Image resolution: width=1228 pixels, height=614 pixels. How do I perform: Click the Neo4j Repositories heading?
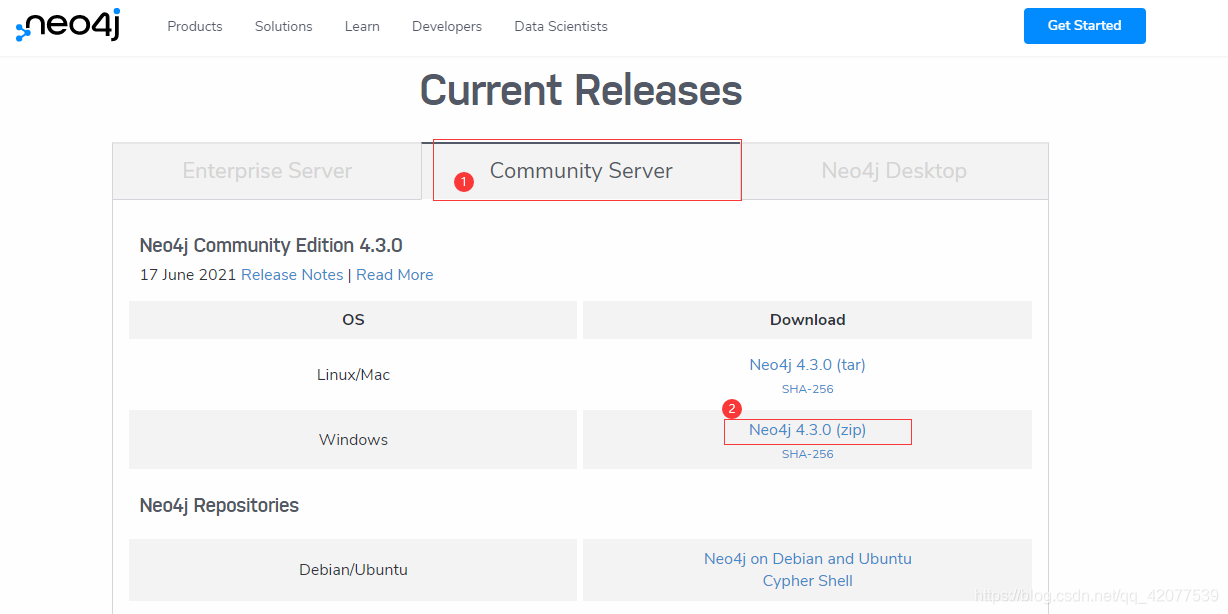[x=219, y=506]
